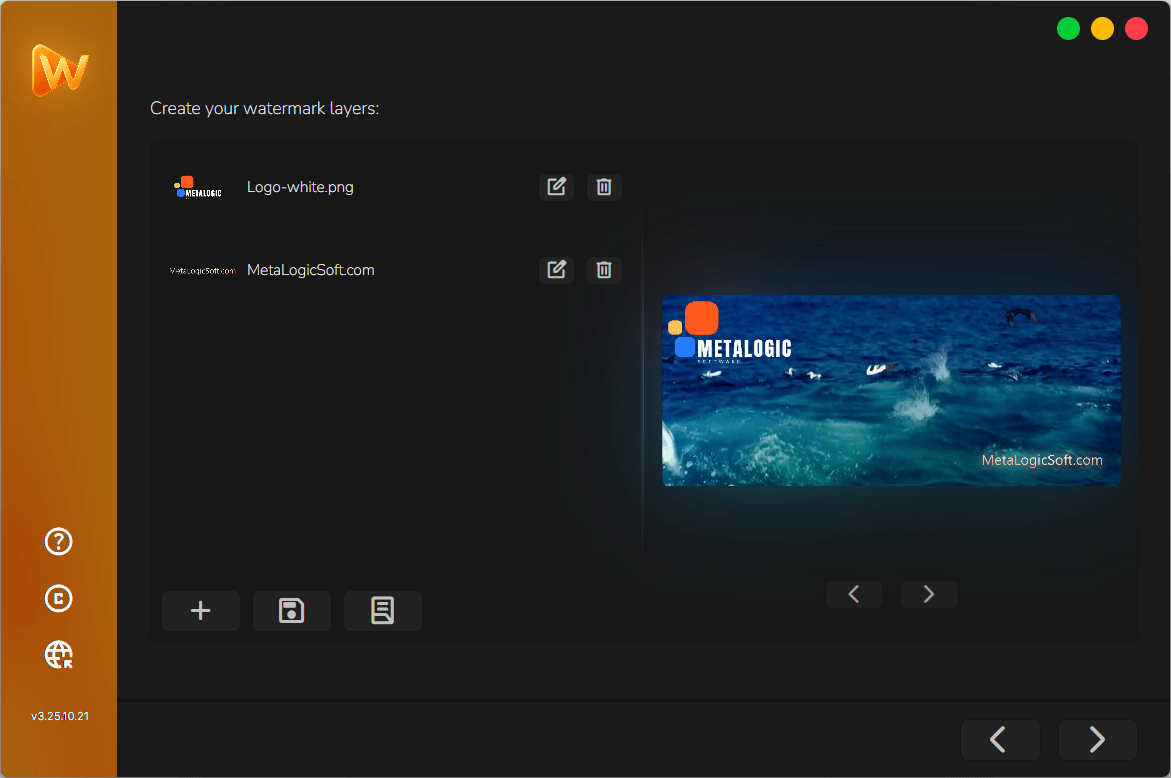
Task: Click the MetaLogicSoft.com text in the preview
Action: pyautogui.click(x=1041, y=461)
